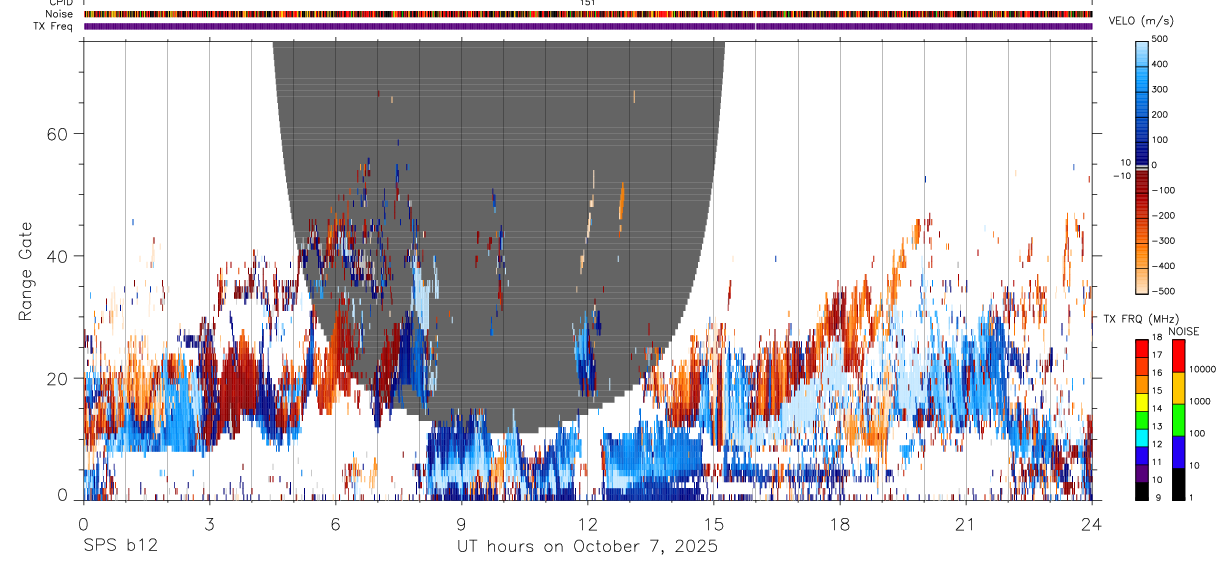This screenshot has height=567, width=1228.
Task: Click the 17 label on TX FRQ scale
Action: pos(1158,355)
